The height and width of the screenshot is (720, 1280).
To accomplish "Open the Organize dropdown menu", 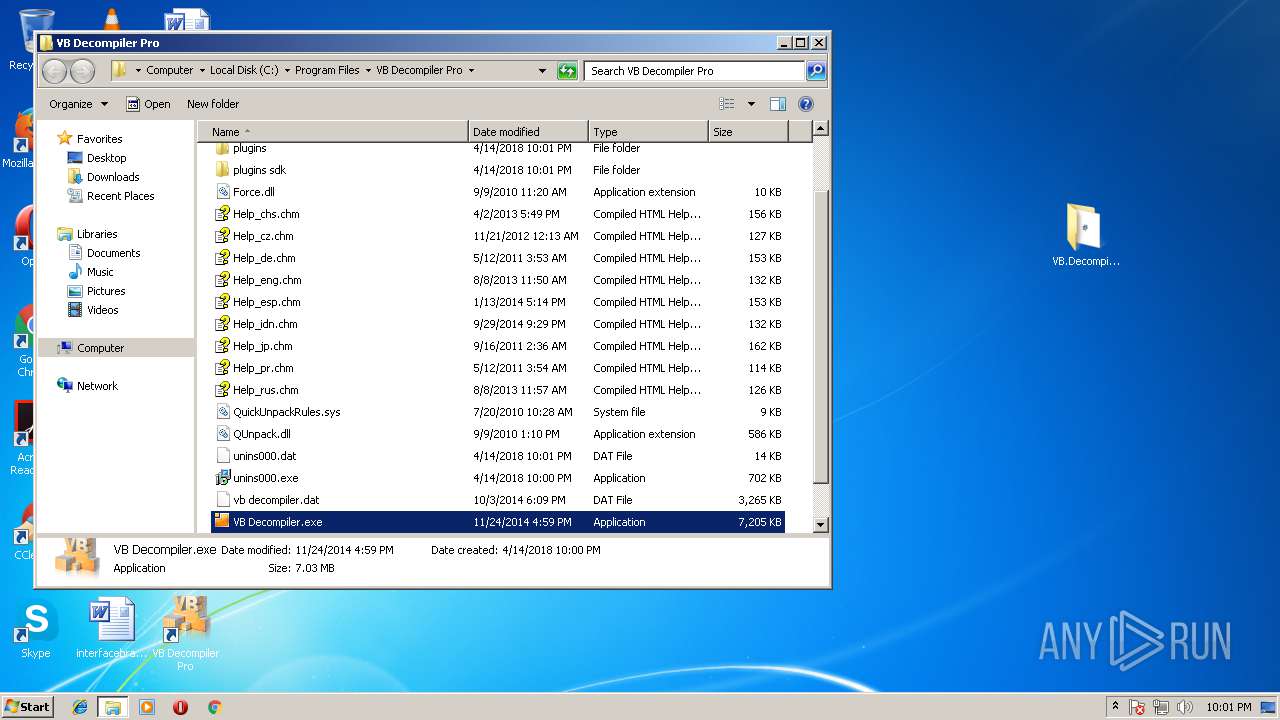I will [78, 104].
